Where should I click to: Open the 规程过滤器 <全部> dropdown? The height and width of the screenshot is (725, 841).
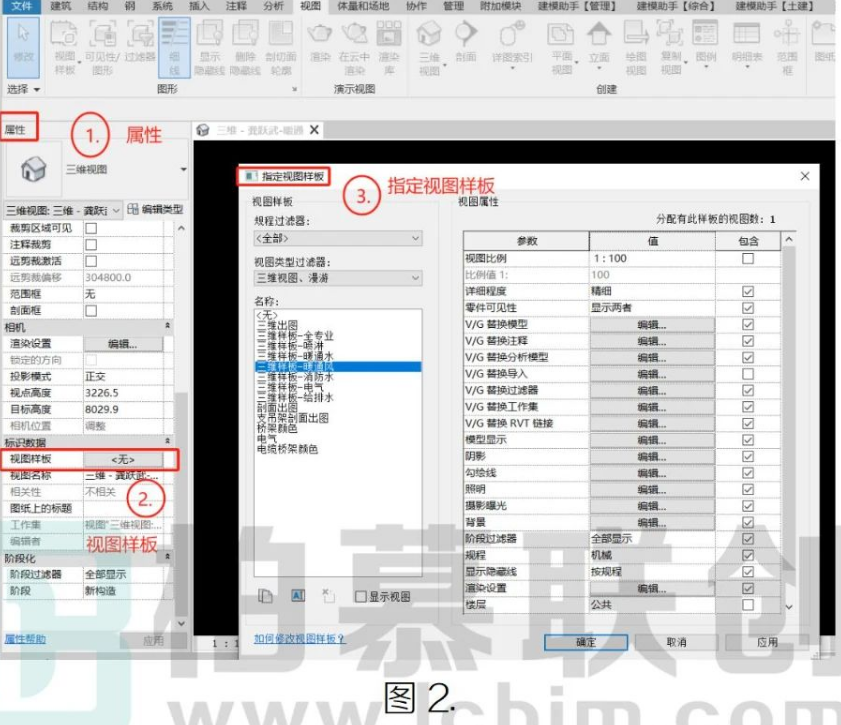[338, 238]
